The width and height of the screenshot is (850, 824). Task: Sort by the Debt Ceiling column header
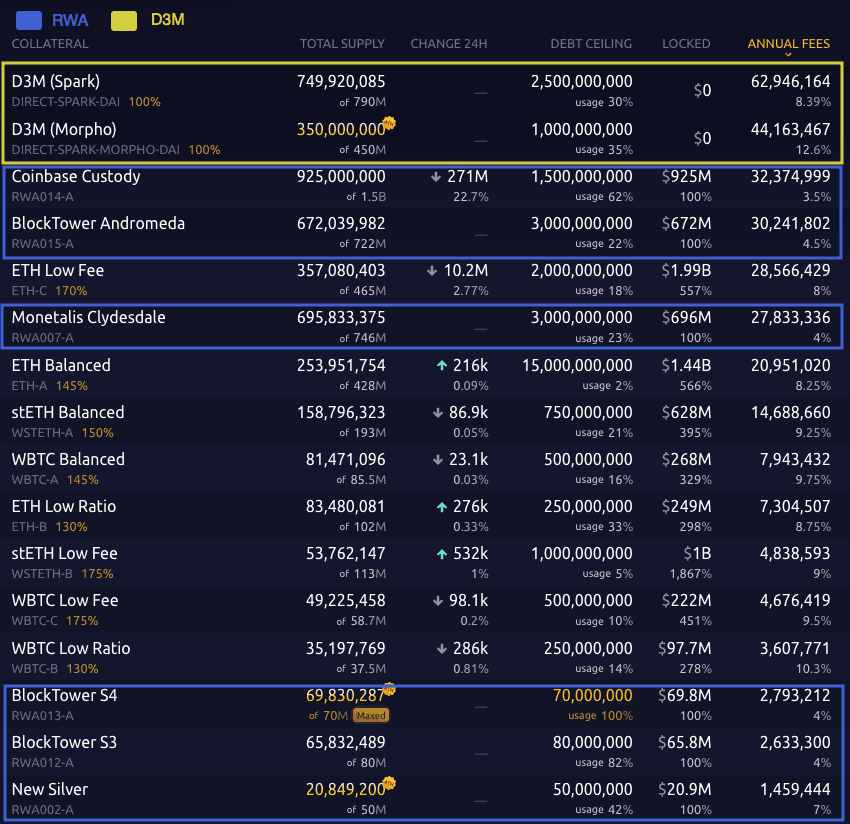(591, 44)
